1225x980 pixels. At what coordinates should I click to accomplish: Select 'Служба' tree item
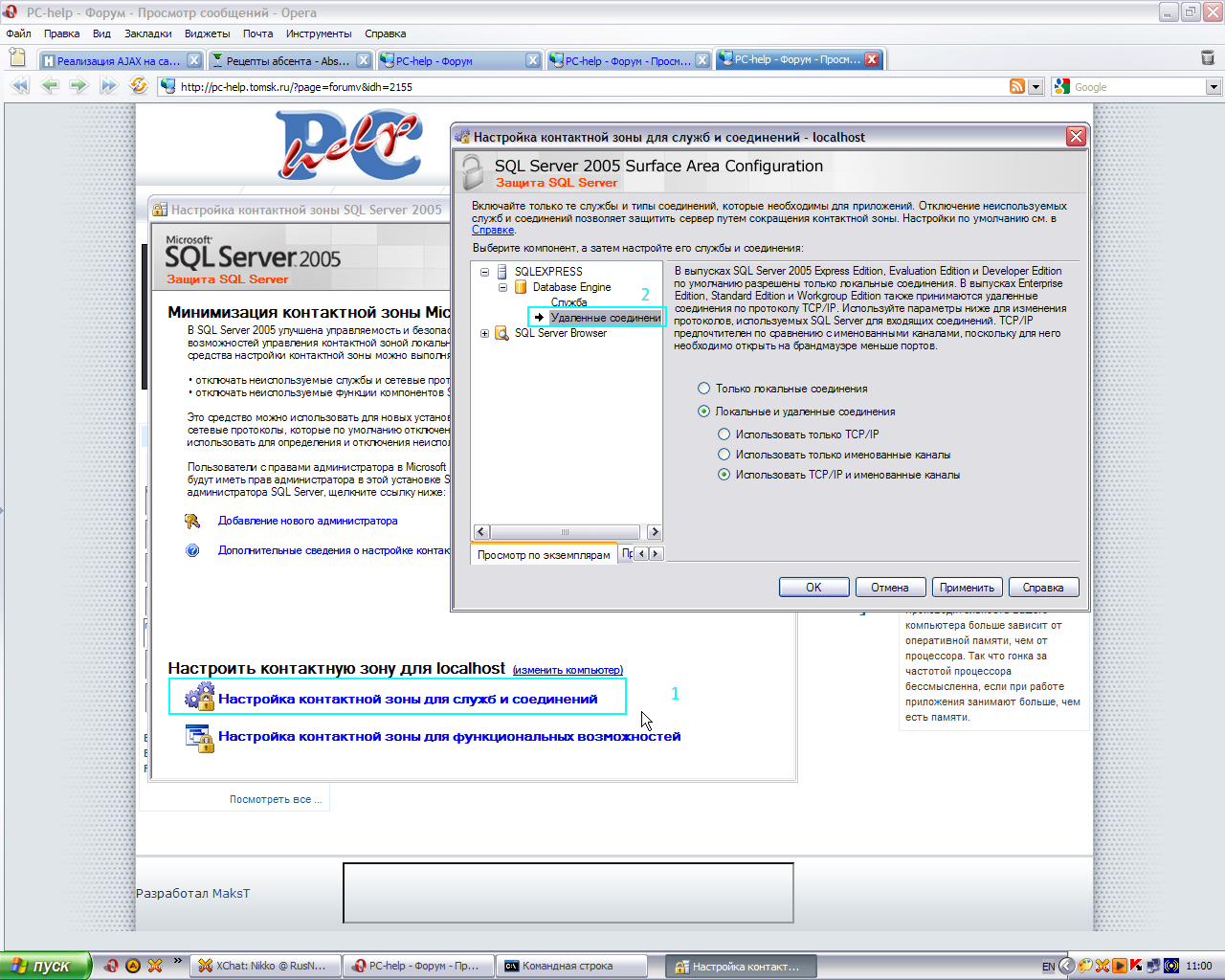point(568,302)
